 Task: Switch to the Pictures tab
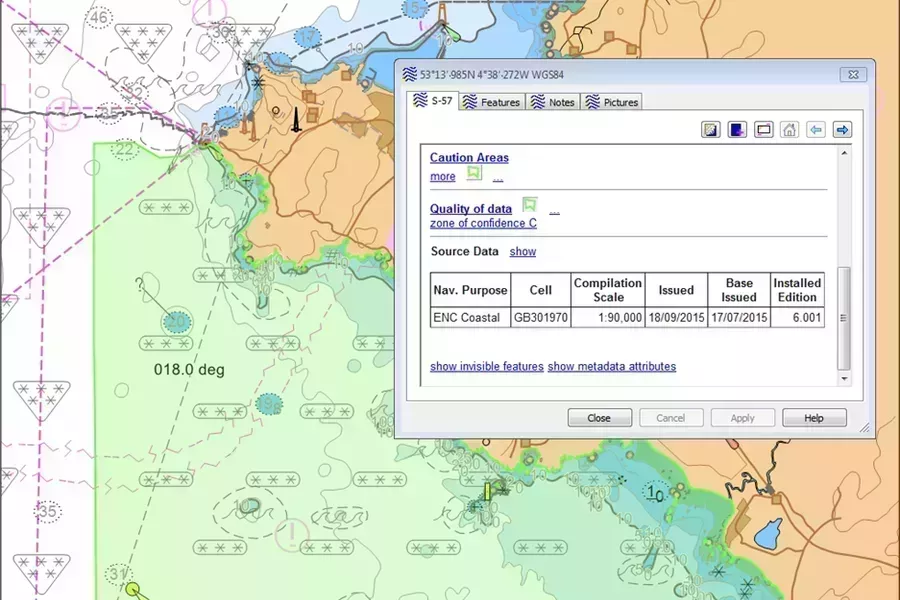pos(613,101)
